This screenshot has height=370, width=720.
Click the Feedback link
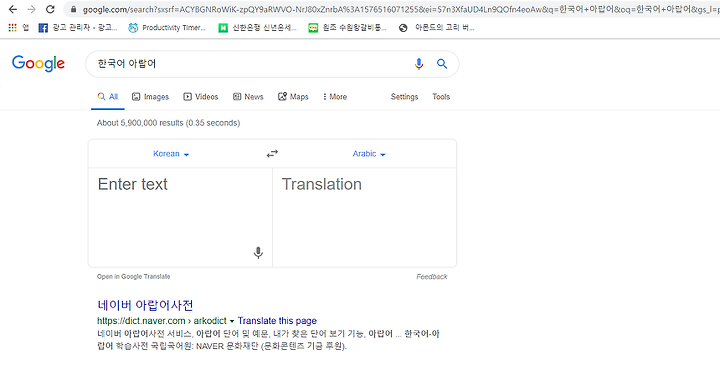click(432, 276)
